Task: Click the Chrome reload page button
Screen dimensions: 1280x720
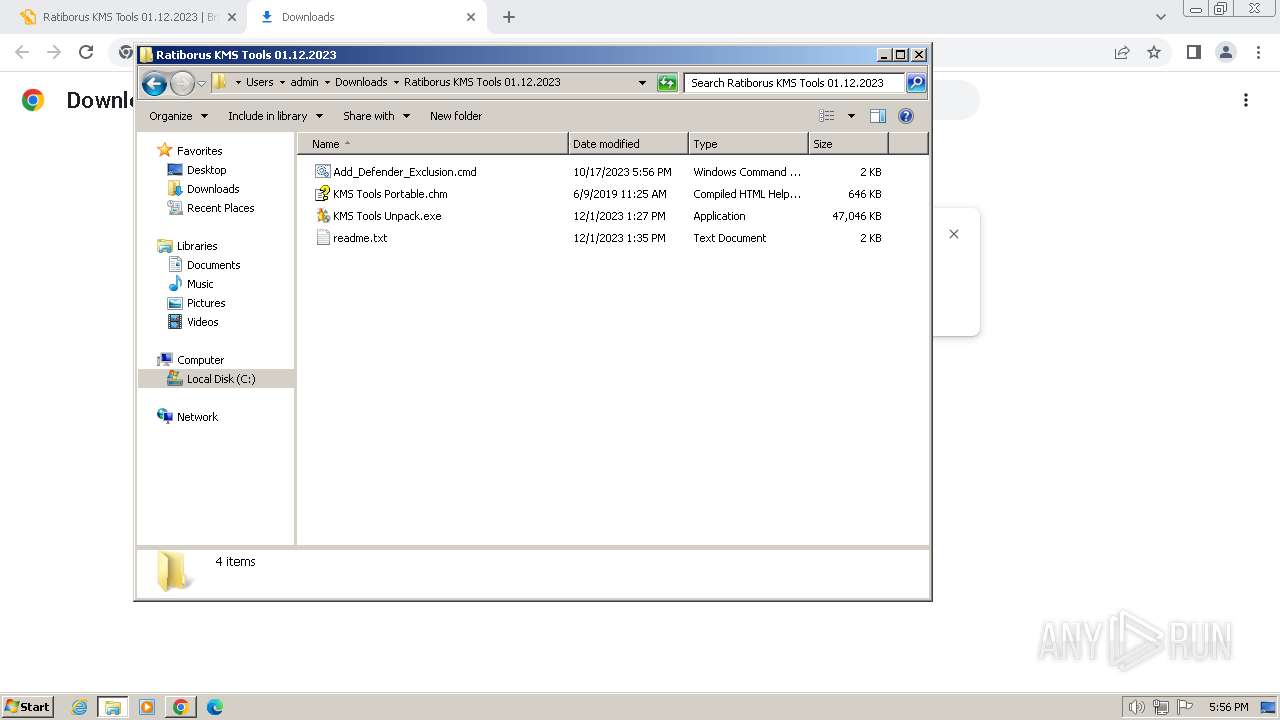Action: (x=86, y=52)
